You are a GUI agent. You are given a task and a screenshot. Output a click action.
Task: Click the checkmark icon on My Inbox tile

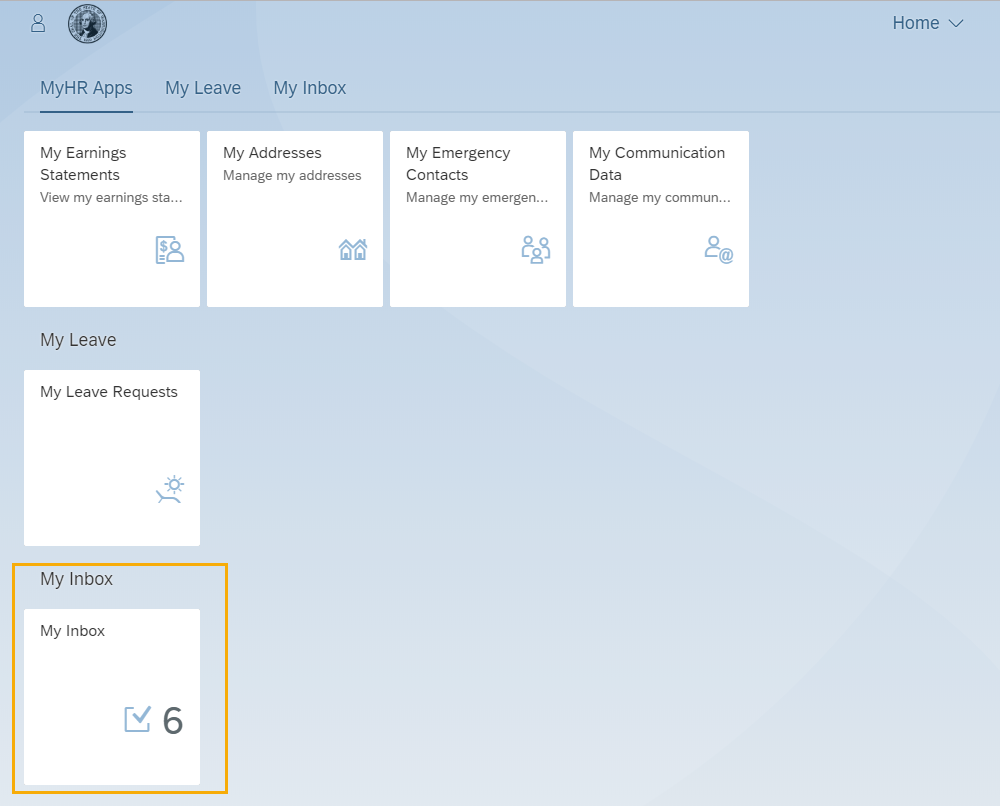[x=137, y=719]
